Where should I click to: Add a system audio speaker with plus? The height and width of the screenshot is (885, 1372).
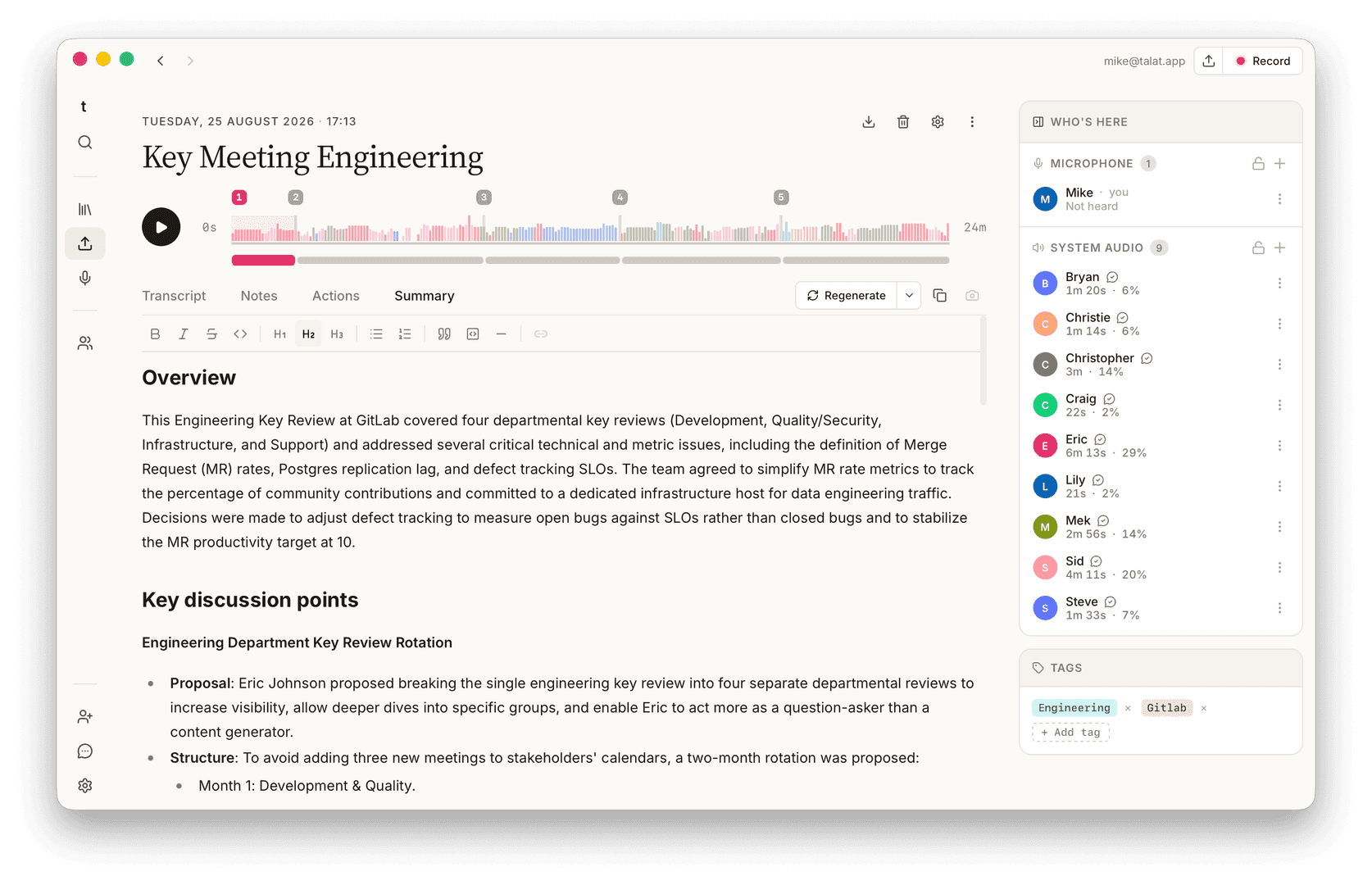[x=1280, y=248]
